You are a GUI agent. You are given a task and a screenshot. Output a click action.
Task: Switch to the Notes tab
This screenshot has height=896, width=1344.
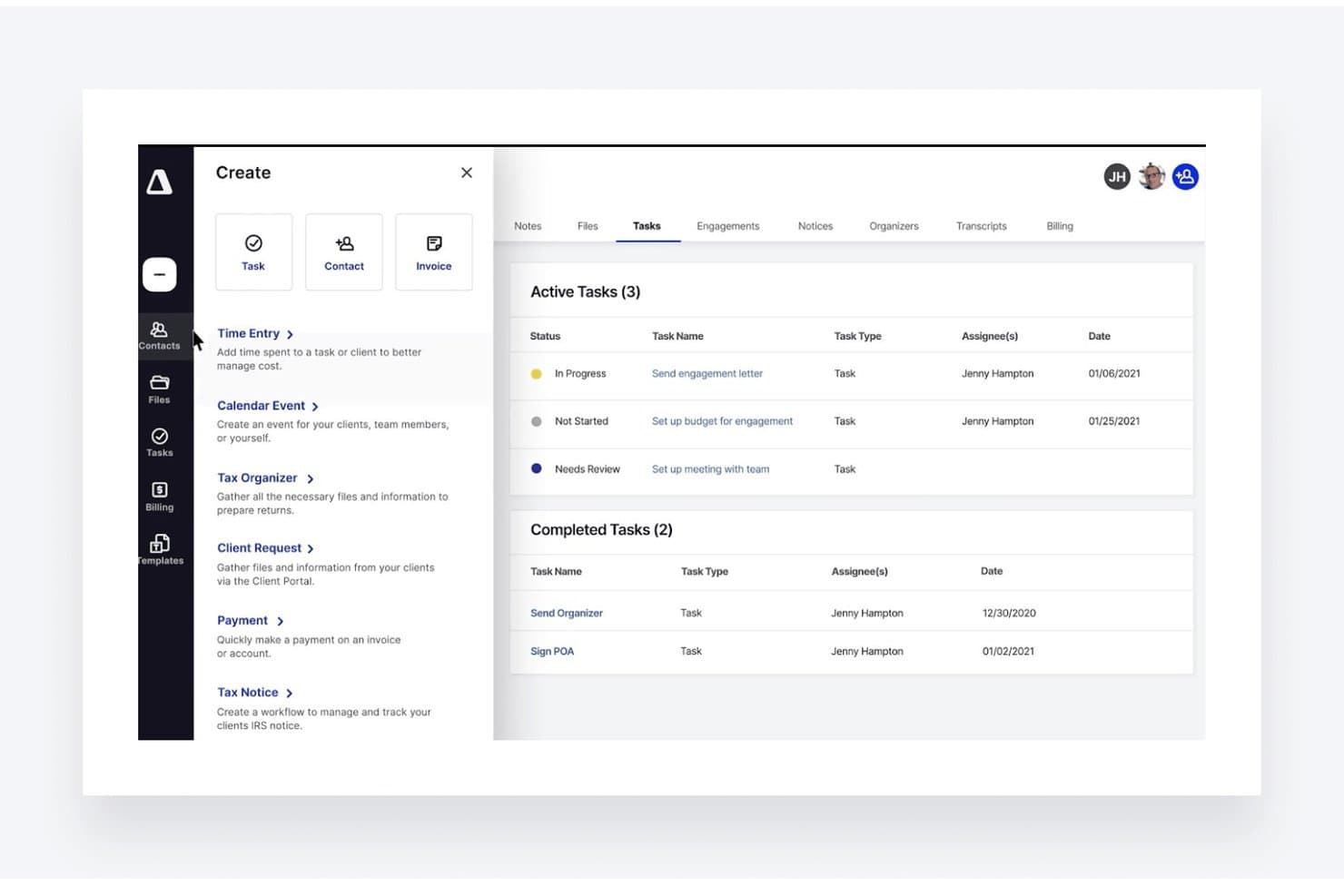pos(528,226)
